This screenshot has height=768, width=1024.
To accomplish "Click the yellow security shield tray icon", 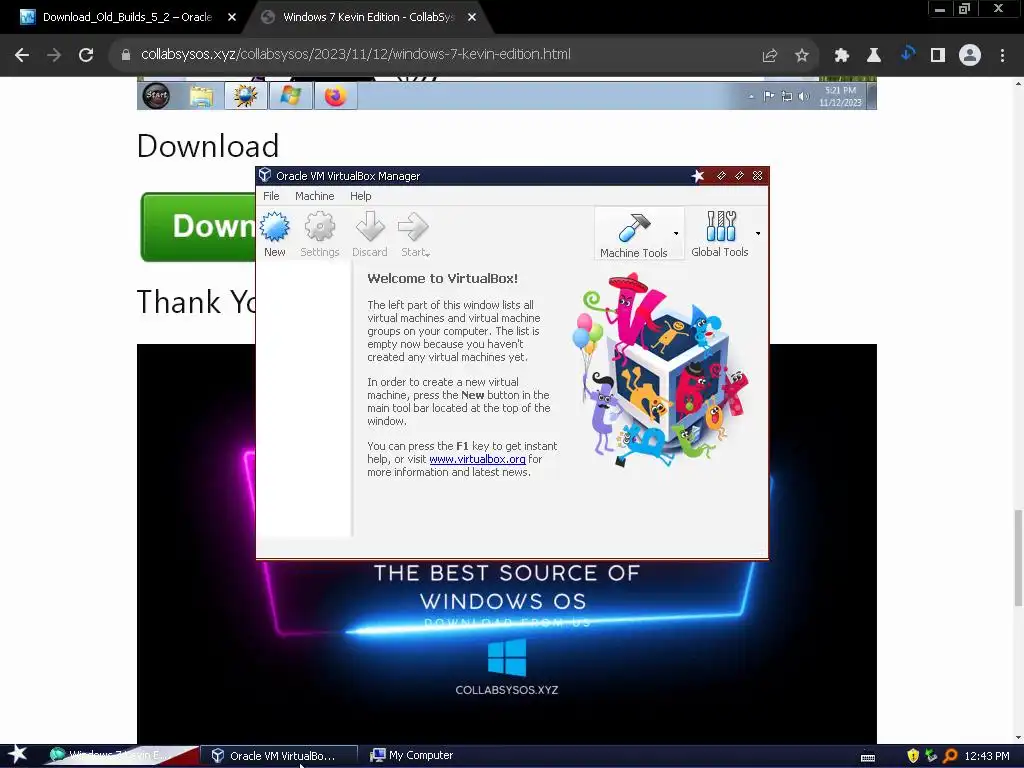I will (913, 756).
